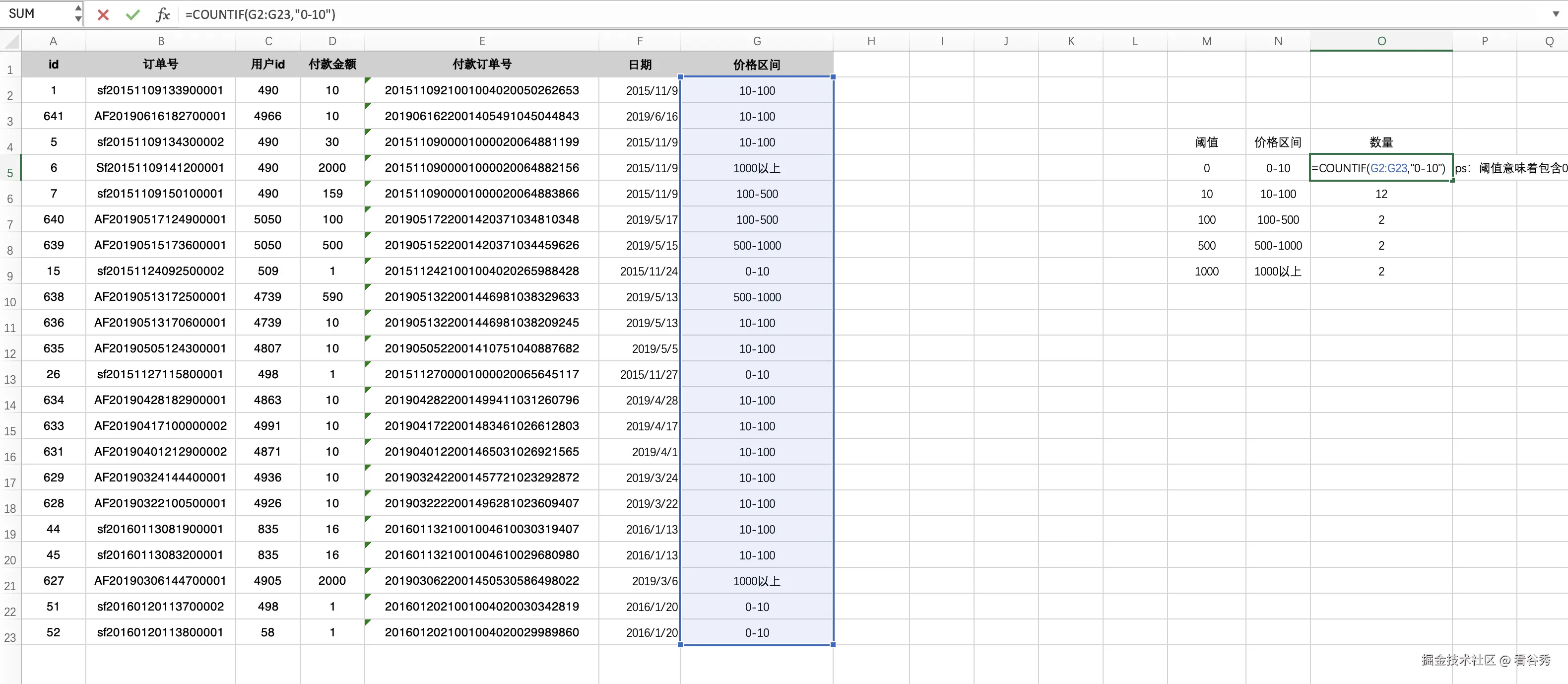Screen dimensions: 1568x684
Task: Select column G by clicking its header
Action: click(x=757, y=40)
